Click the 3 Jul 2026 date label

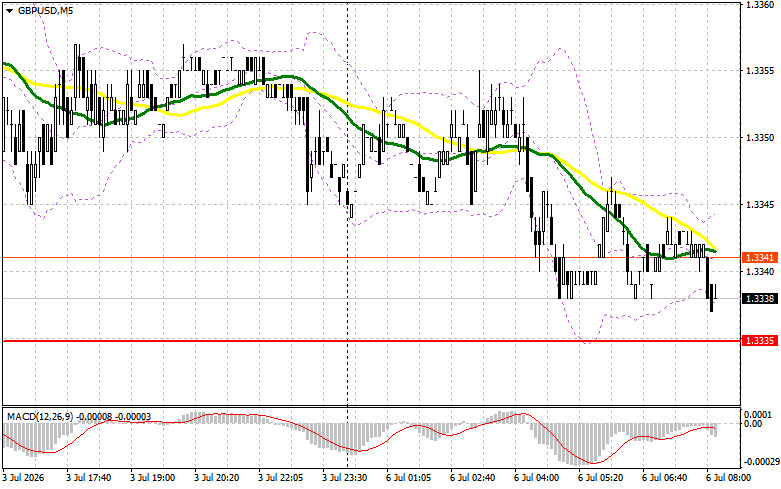tap(23, 478)
